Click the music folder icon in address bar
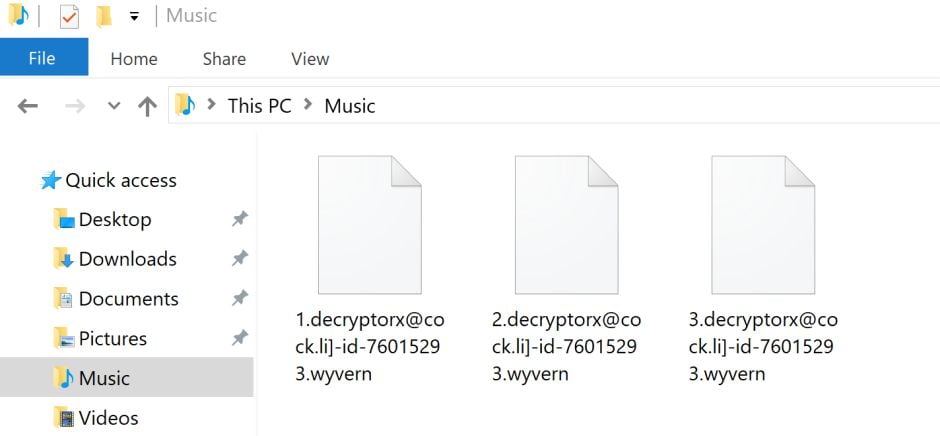Viewport: 940px width, 436px height. (185, 105)
